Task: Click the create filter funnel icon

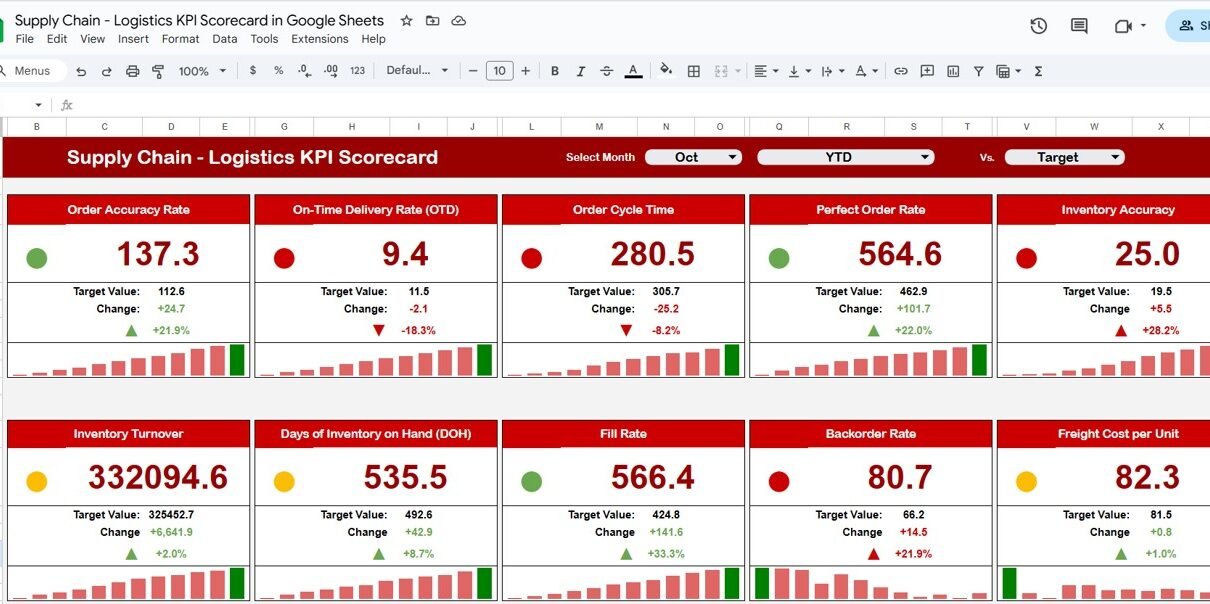Action: (x=978, y=71)
